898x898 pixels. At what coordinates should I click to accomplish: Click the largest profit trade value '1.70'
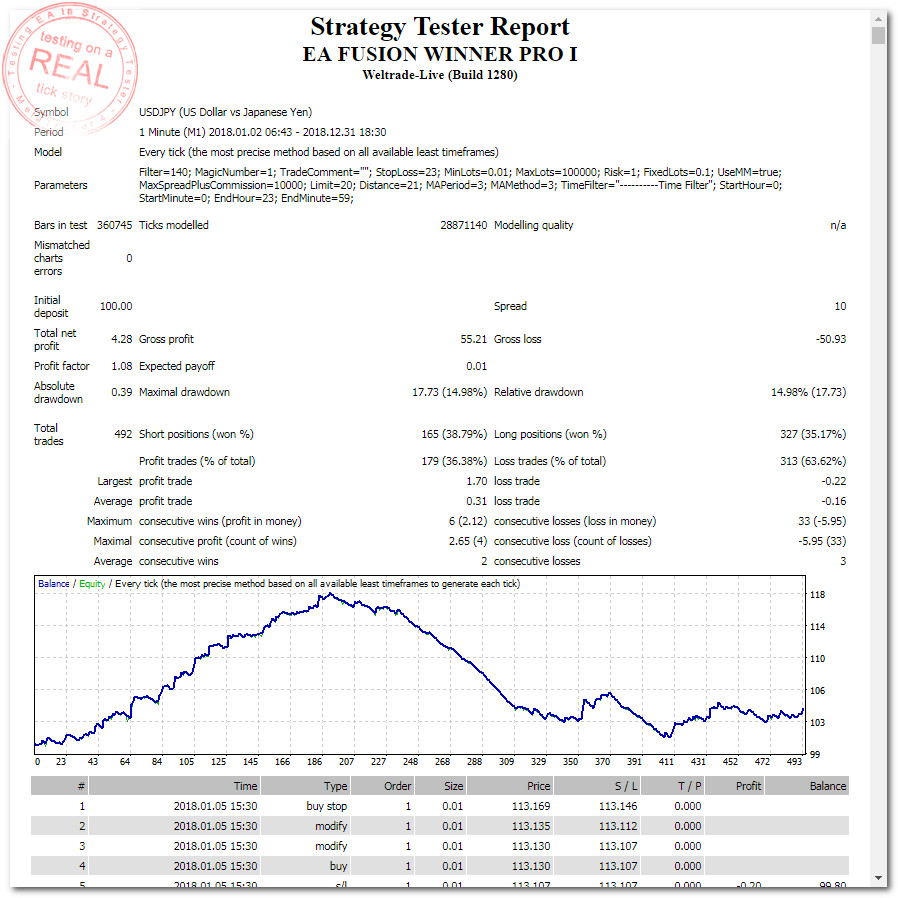[476, 481]
